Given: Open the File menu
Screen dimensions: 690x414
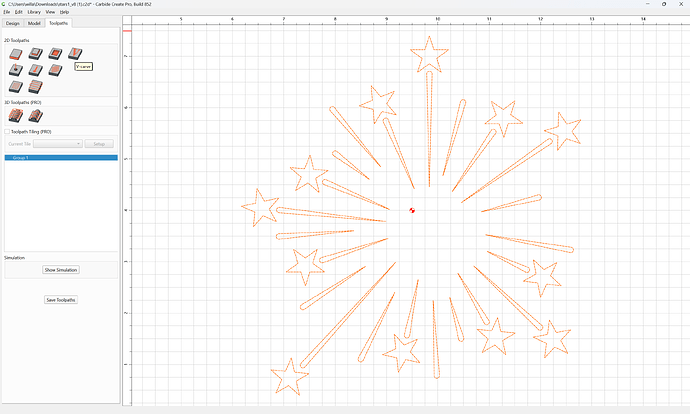Looking at the screenshot, I should 7,12.
